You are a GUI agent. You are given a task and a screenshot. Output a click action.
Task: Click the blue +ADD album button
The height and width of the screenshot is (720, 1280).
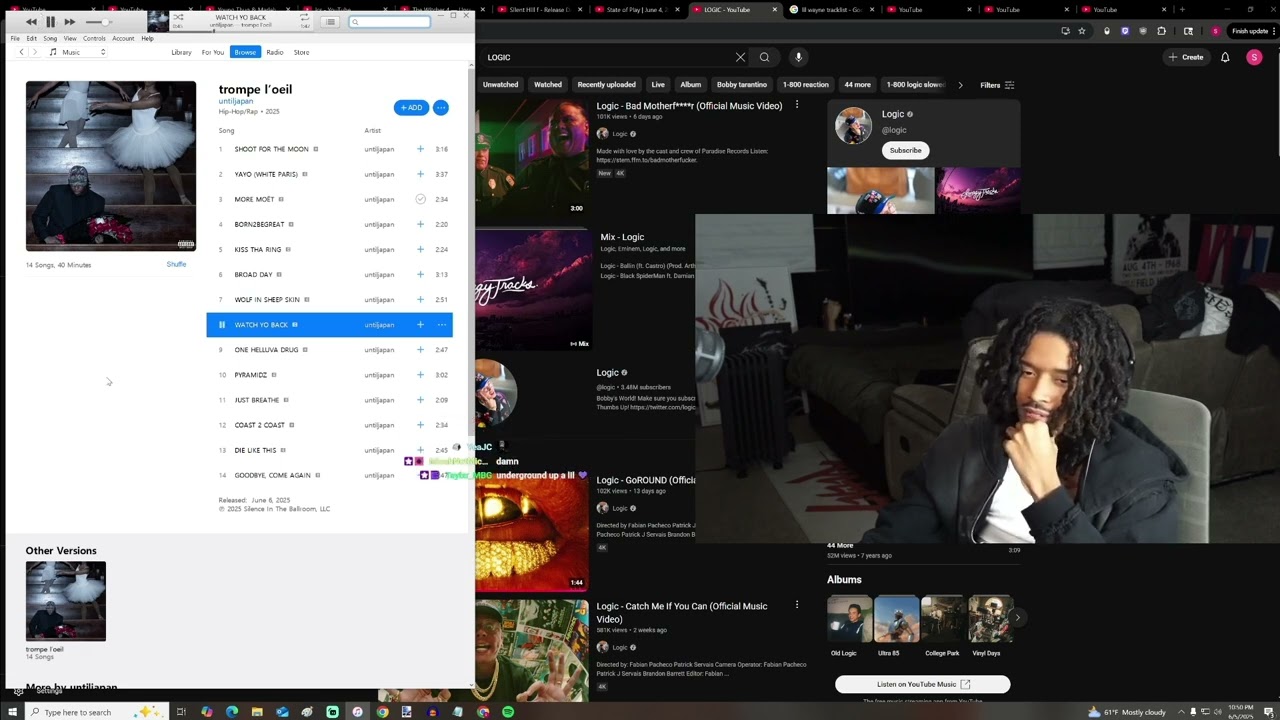[411, 107]
